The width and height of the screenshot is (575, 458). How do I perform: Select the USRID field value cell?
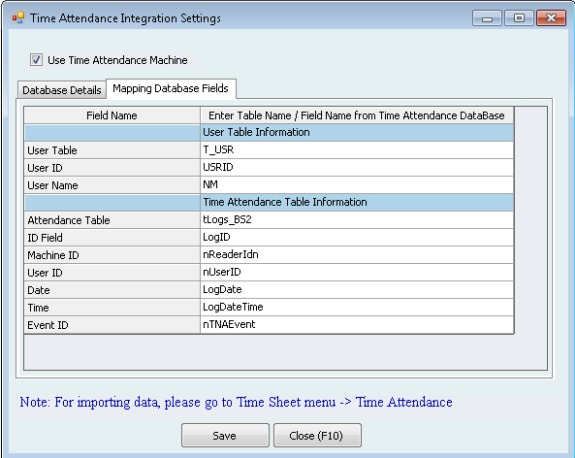(x=357, y=168)
